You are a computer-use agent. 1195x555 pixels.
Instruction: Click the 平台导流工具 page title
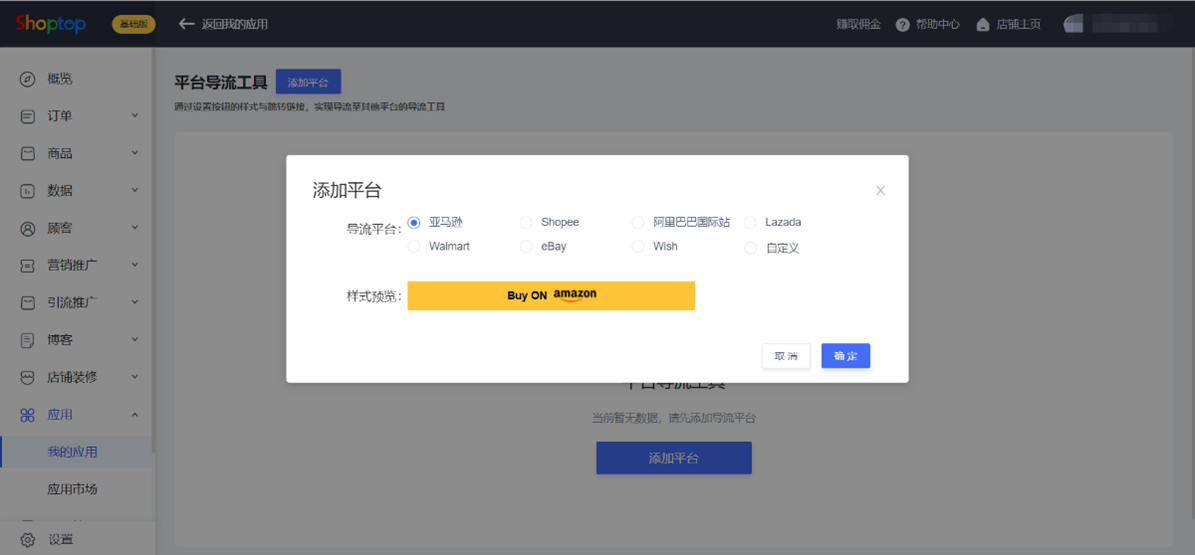click(220, 82)
